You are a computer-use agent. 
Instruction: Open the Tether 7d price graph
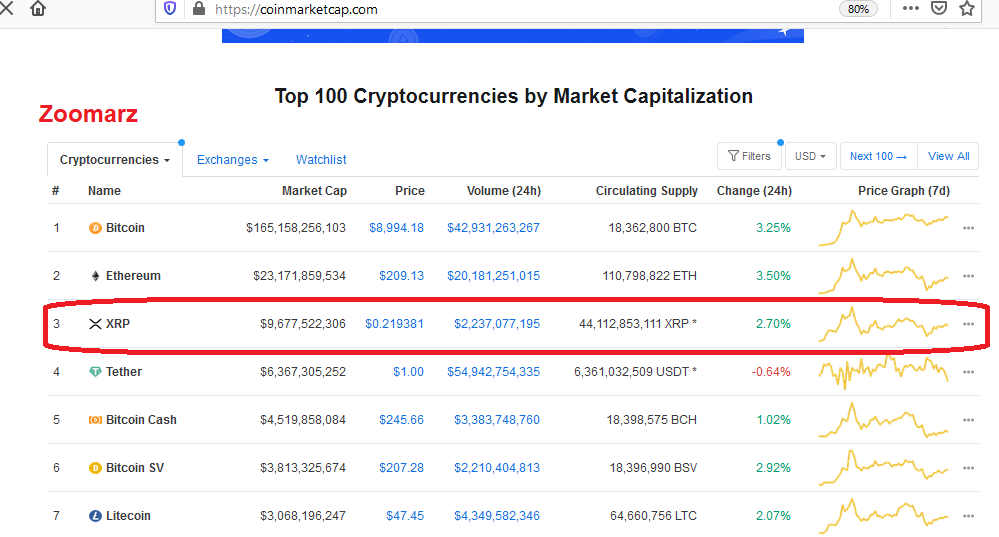point(884,372)
